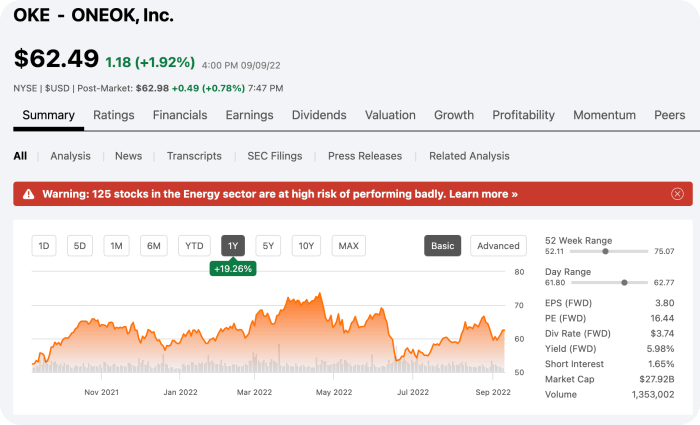The image size is (700, 425).
Task: Click the 52 week high 75.07
Action: (664, 251)
